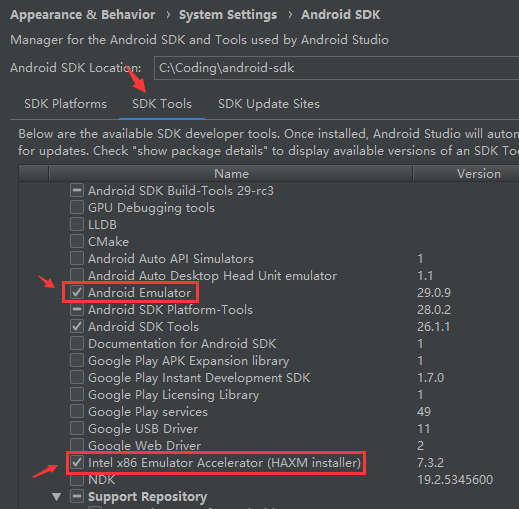Select the Android Emulator row label

(x=140, y=293)
